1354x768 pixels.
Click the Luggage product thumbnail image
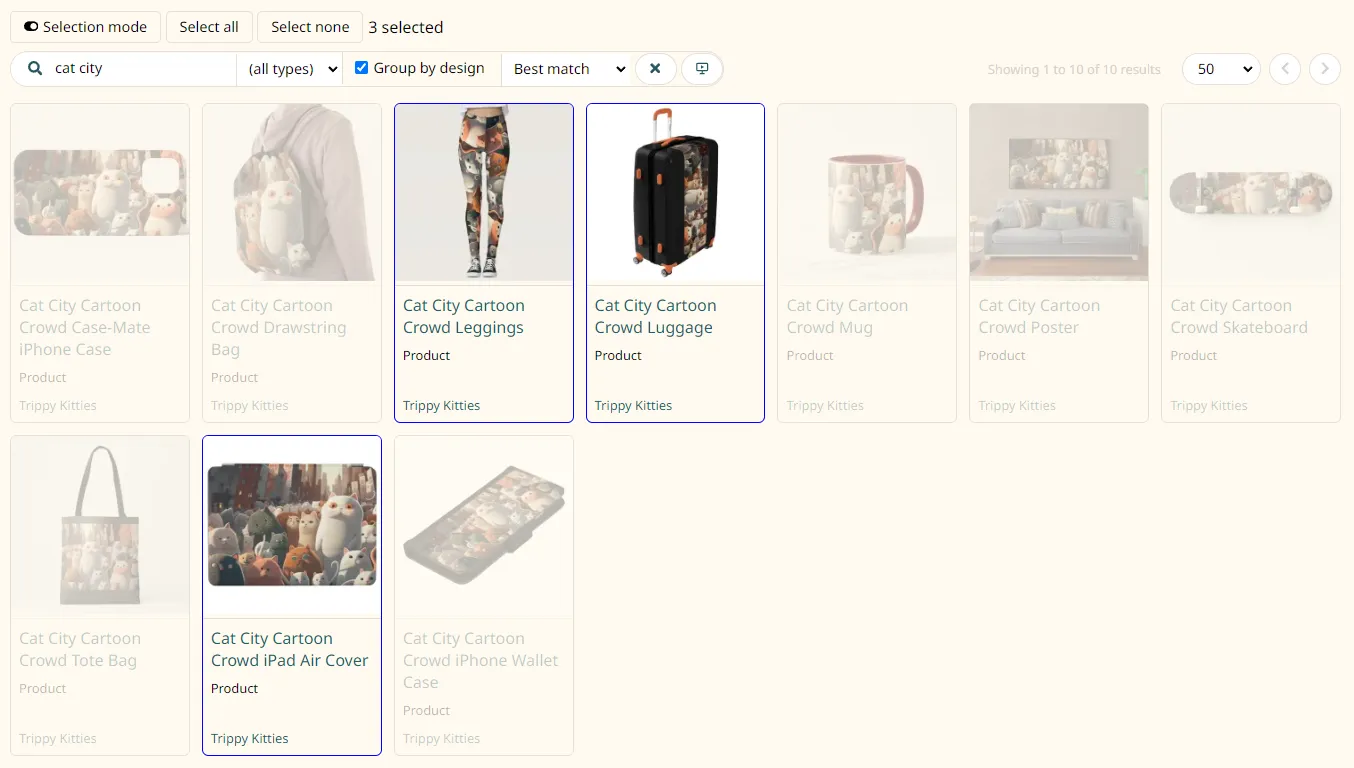click(x=675, y=192)
